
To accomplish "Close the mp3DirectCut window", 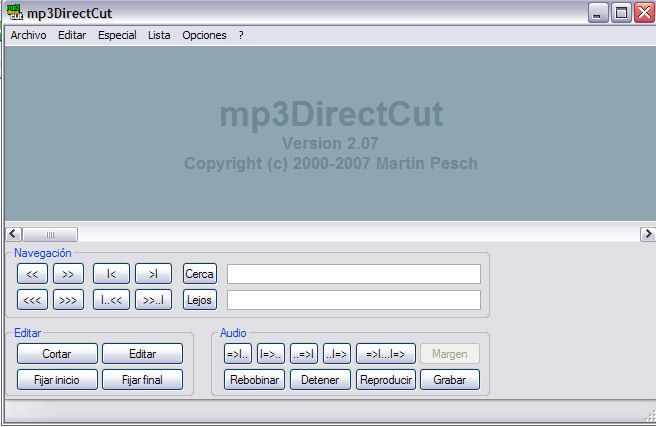I will (644, 13).
